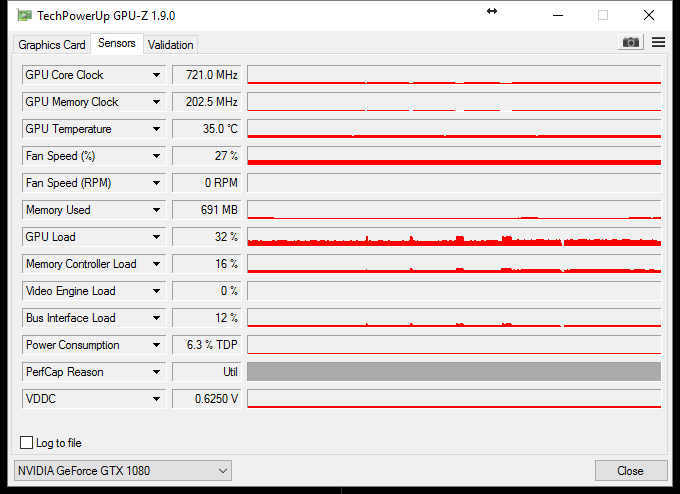Switch to the Graphics Card tab
This screenshot has width=680, height=494.
tap(52, 45)
